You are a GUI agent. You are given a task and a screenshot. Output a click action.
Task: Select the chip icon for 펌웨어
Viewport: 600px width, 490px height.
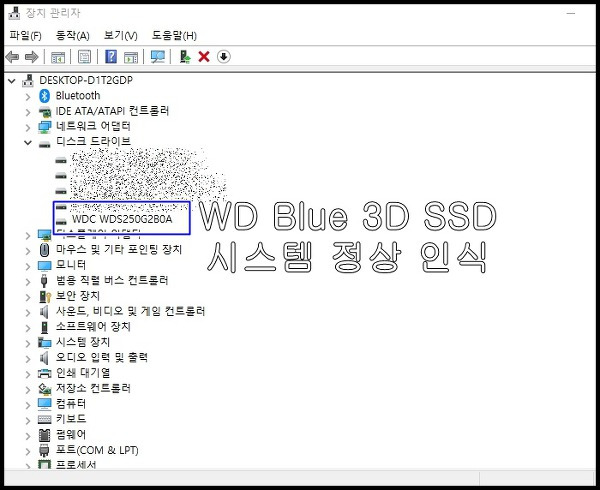[44, 435]
